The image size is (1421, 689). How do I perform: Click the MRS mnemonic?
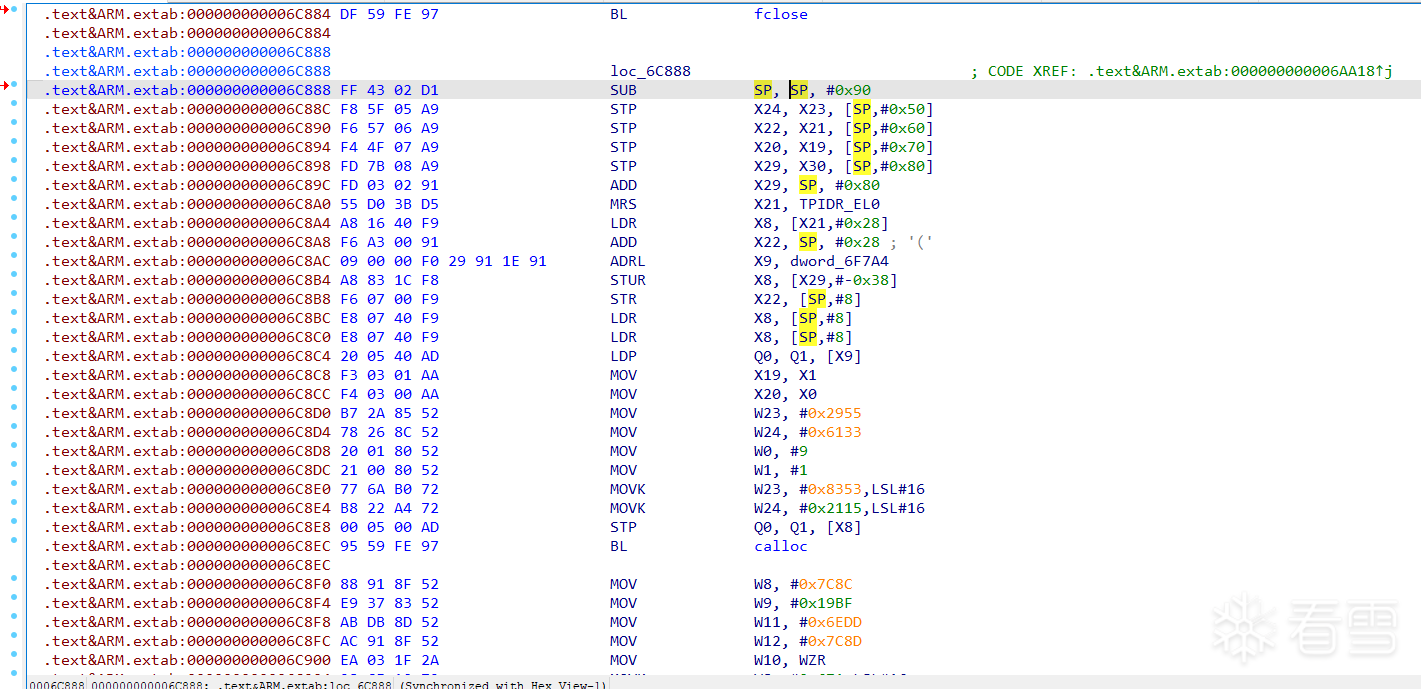(x=623, y=204)
